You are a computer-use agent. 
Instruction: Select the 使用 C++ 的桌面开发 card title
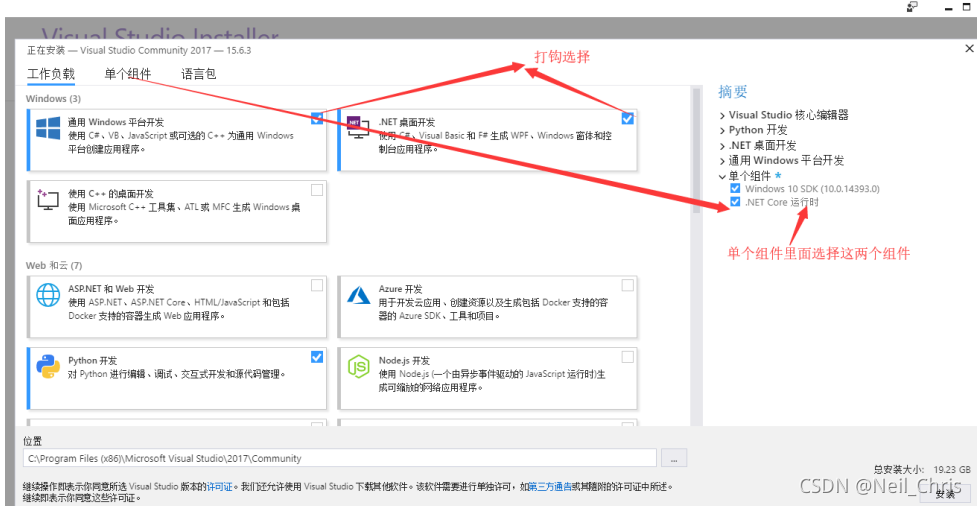111,193
